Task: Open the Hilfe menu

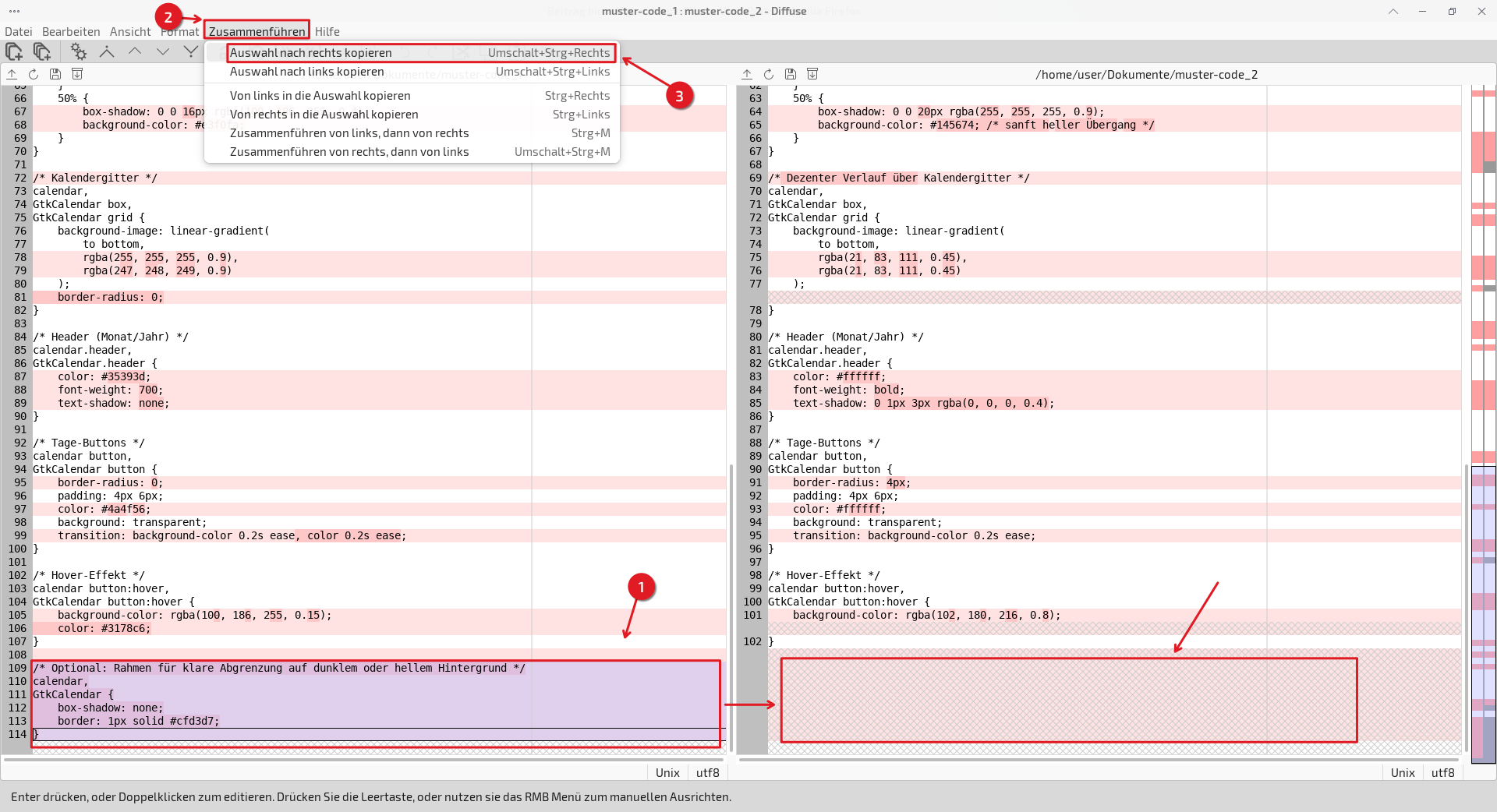Action: pyautogui.click(x=327, y=31)
